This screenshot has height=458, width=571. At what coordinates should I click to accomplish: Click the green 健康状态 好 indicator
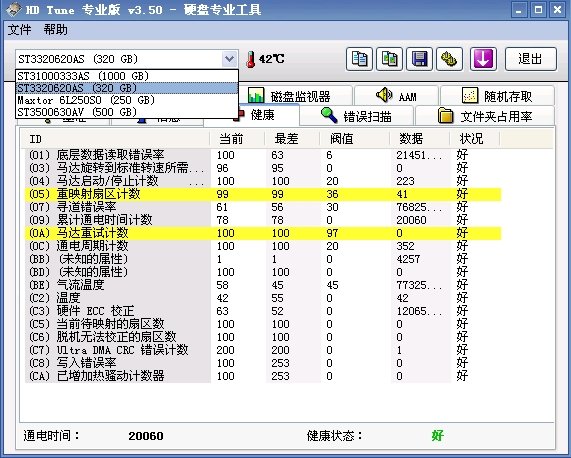[438, 435]
